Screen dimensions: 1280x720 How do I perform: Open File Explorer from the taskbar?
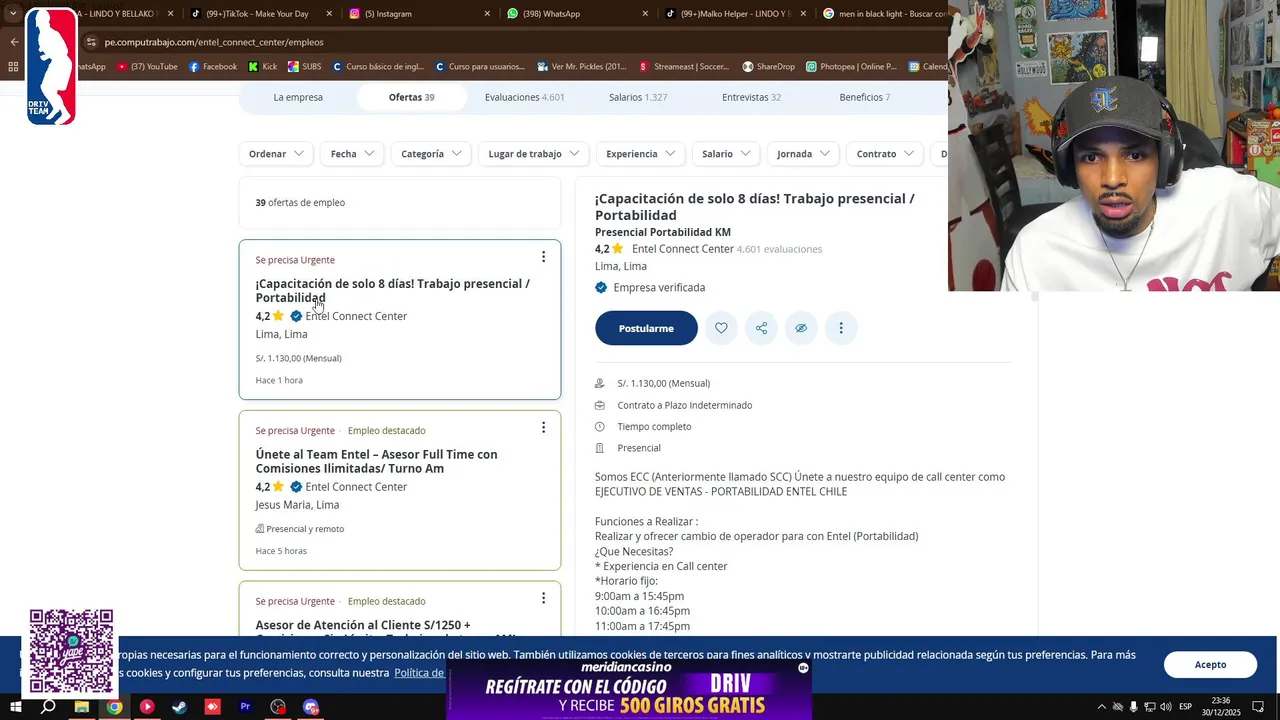pyautogui.click(x=81, y=707)
